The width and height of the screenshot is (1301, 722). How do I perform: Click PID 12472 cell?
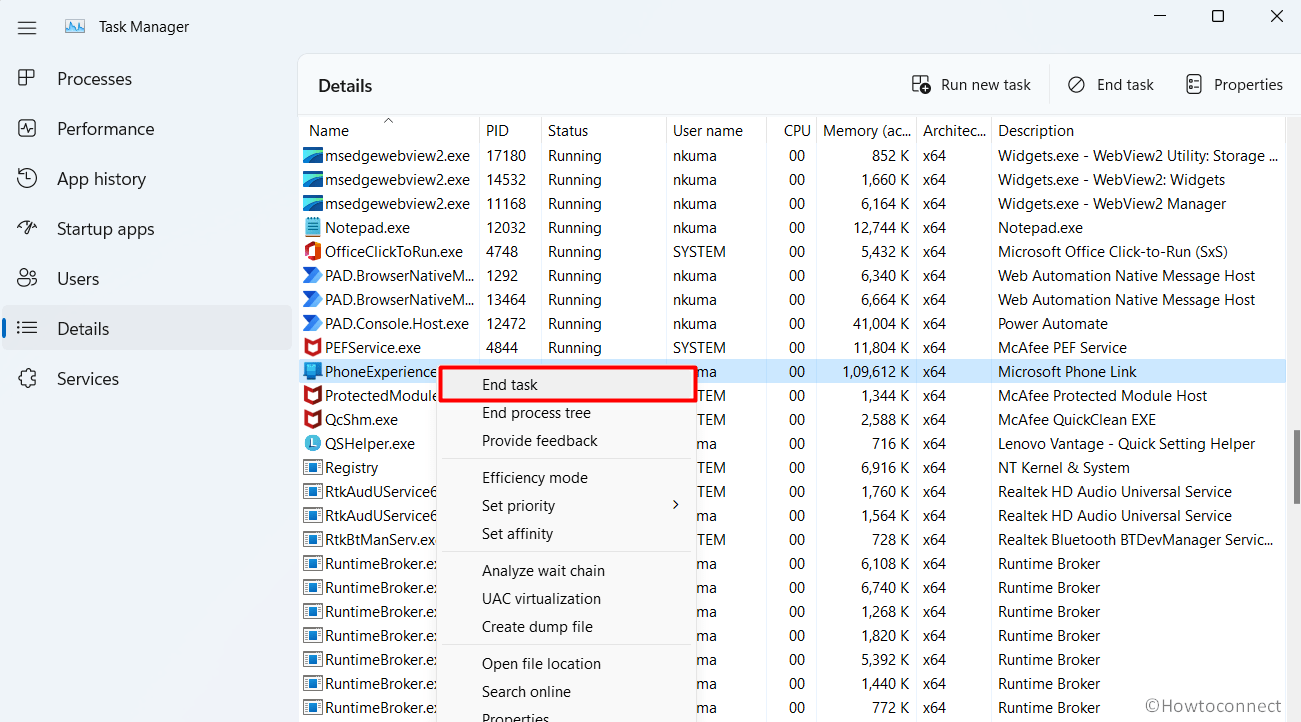(506, 324)
